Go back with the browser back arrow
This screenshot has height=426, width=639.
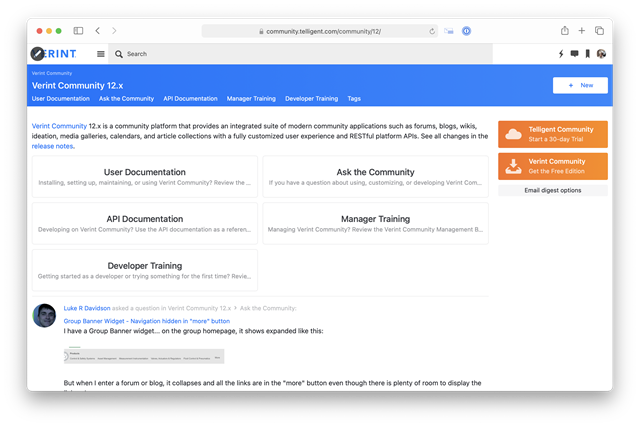coord(98,31)
